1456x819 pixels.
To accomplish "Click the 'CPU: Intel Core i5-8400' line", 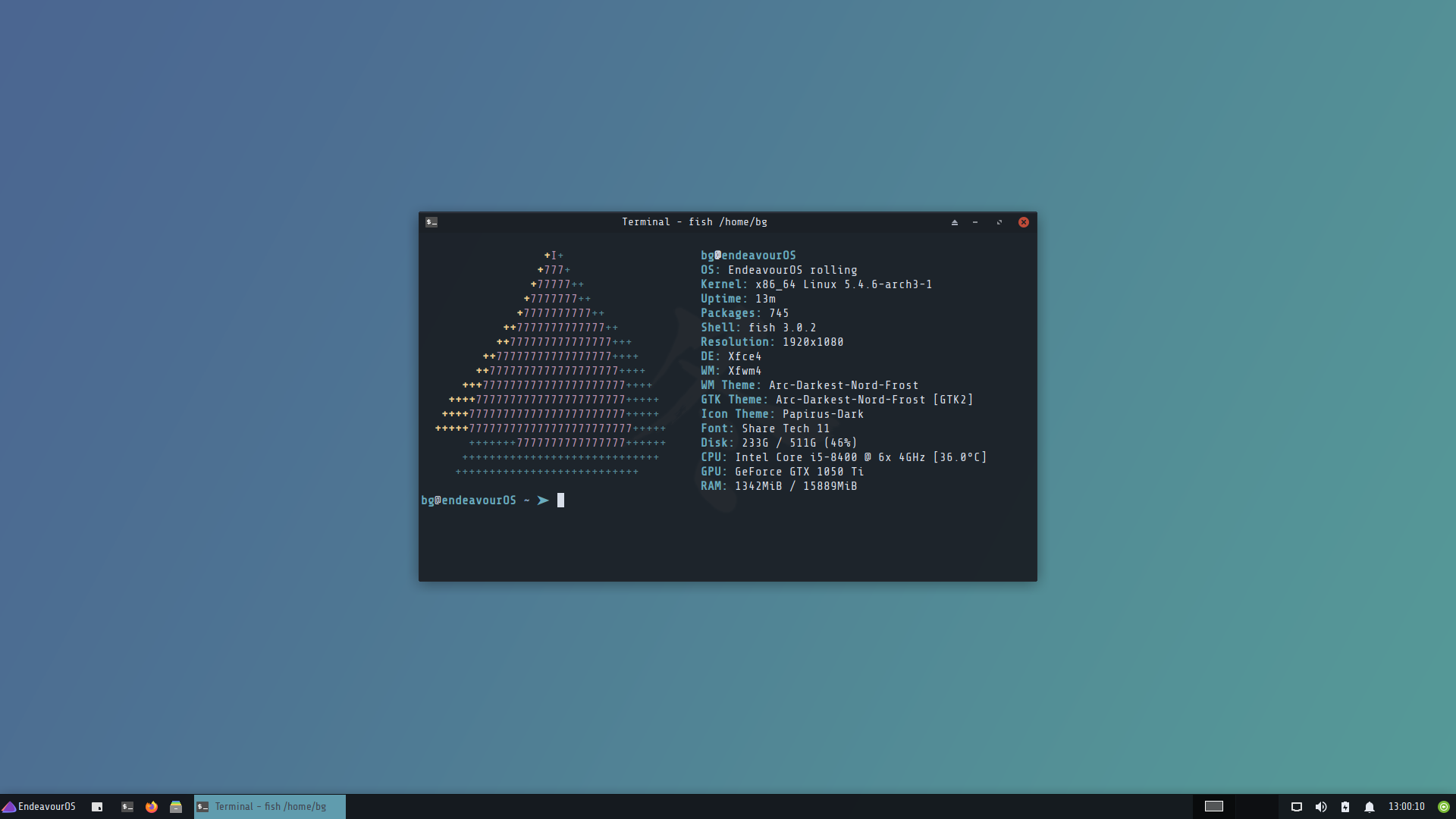I will click(x=844, y=457).
